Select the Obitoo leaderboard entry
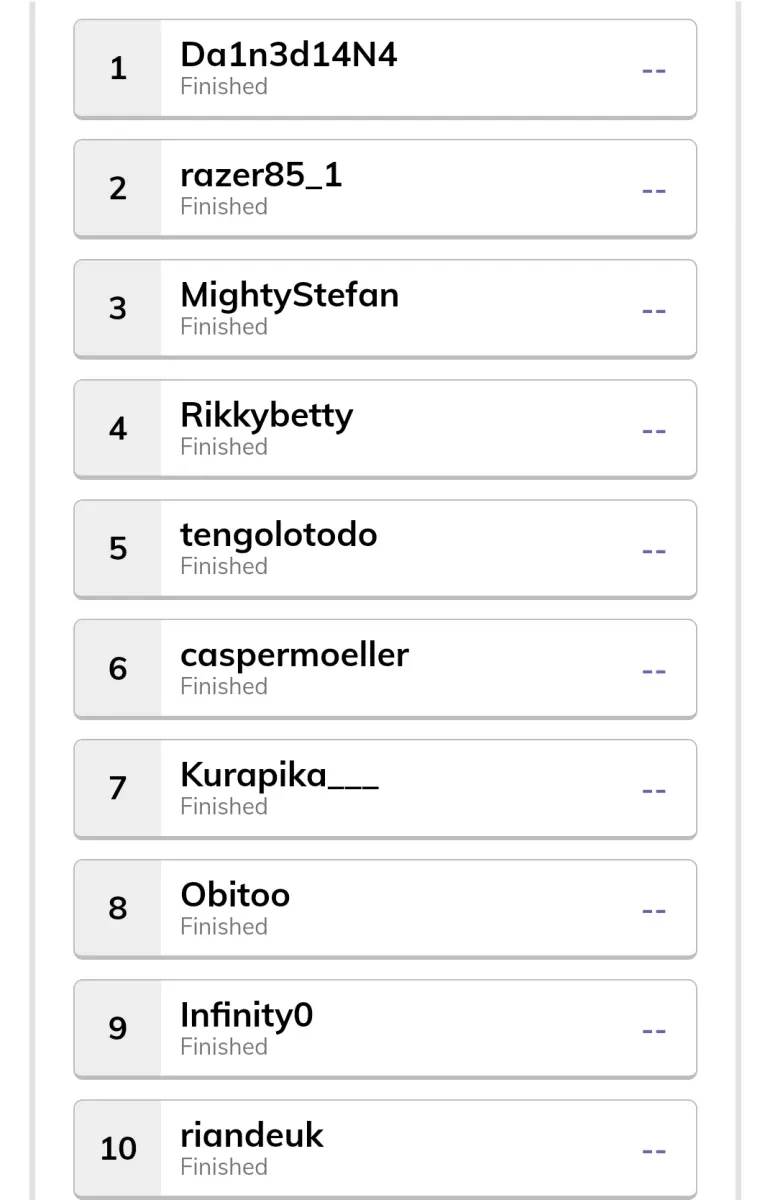 [x=385, y=909]
